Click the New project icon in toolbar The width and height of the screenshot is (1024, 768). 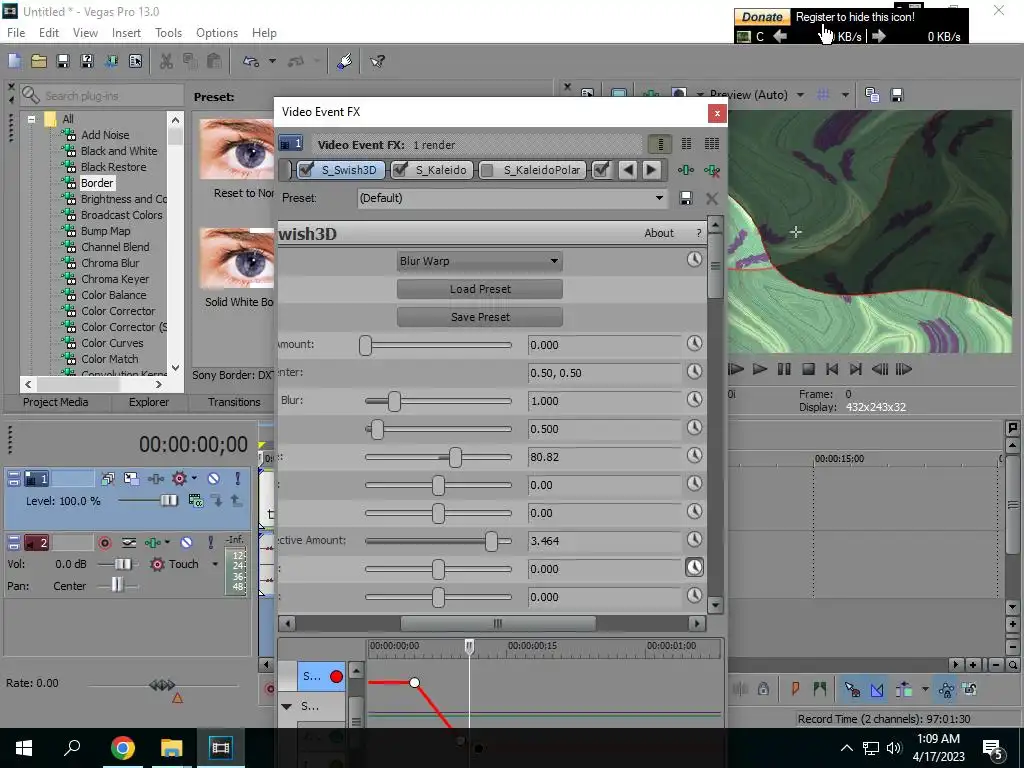pyautogui.click(x=14, y=61)
